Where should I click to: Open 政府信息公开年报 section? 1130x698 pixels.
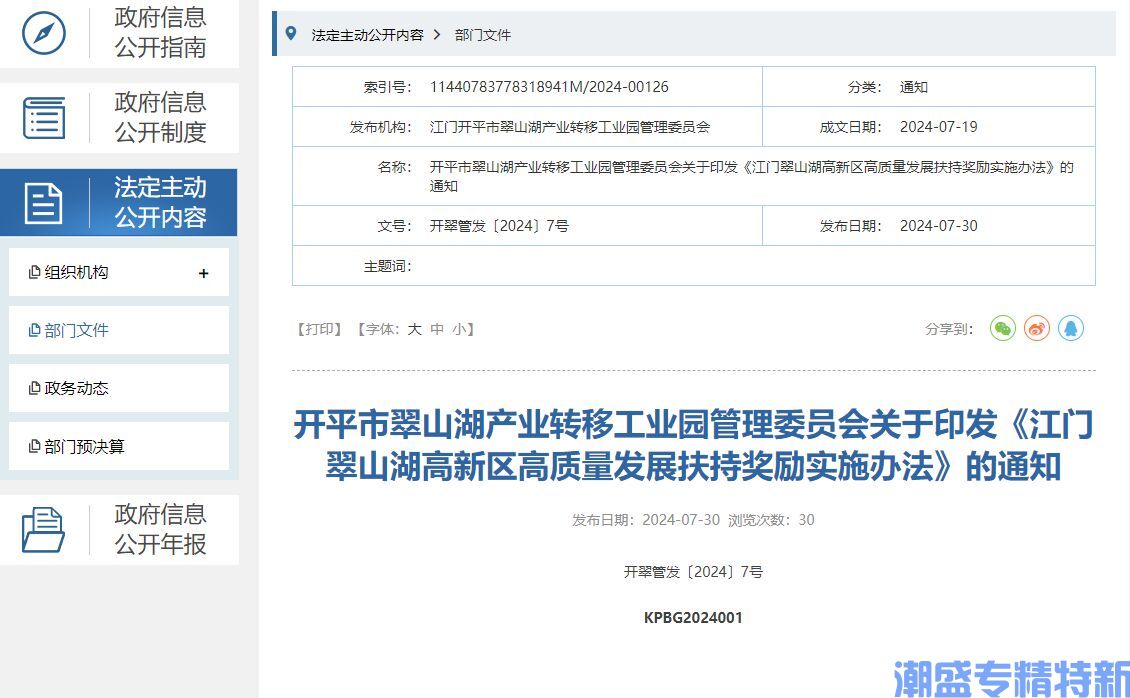(119, 529)
